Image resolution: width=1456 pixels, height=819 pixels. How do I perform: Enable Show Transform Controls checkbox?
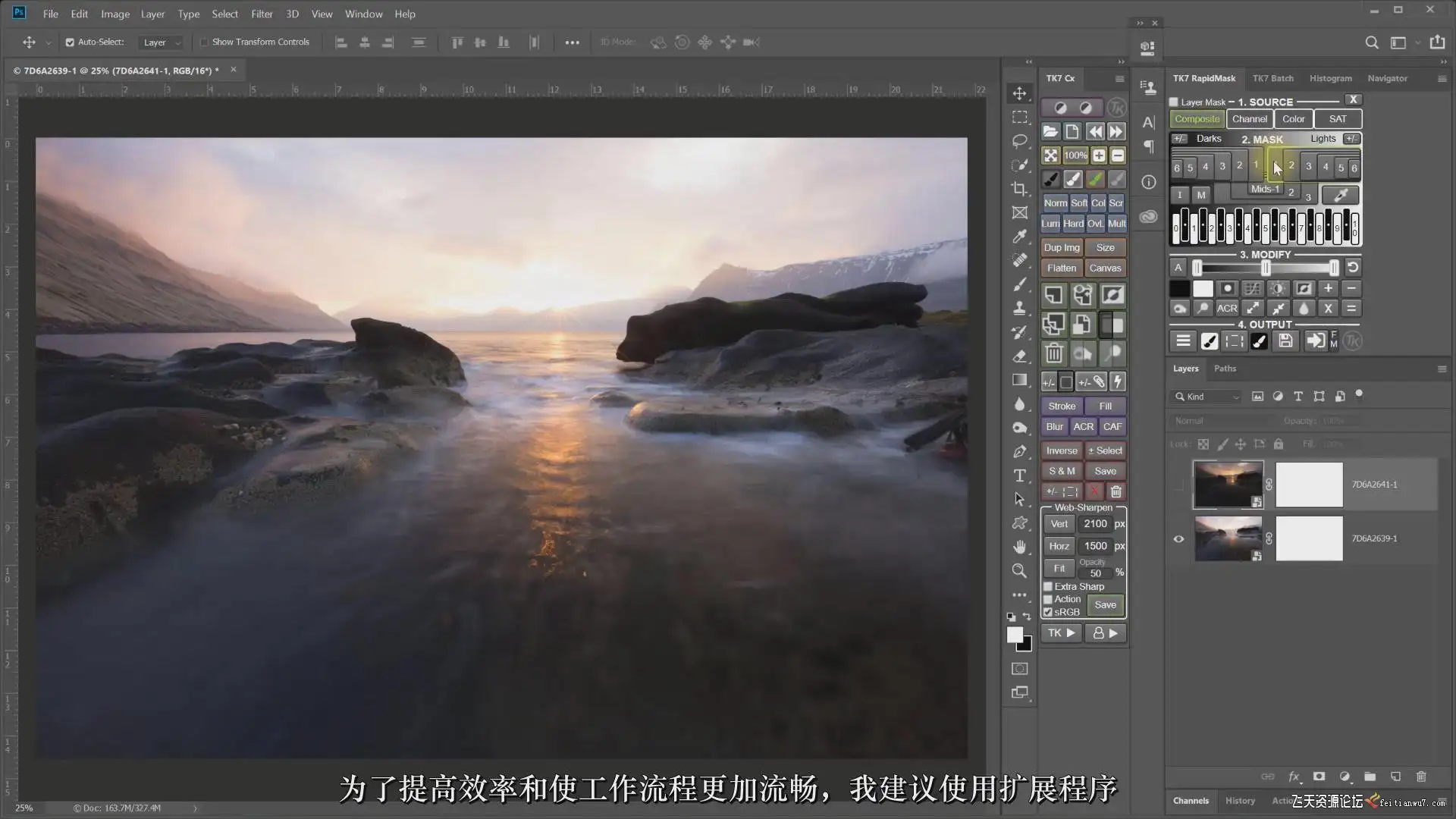click(204, 42)
